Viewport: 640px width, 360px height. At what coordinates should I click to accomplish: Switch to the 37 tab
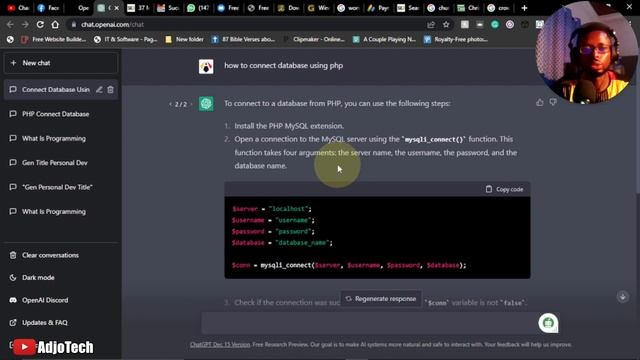point(138,8)
